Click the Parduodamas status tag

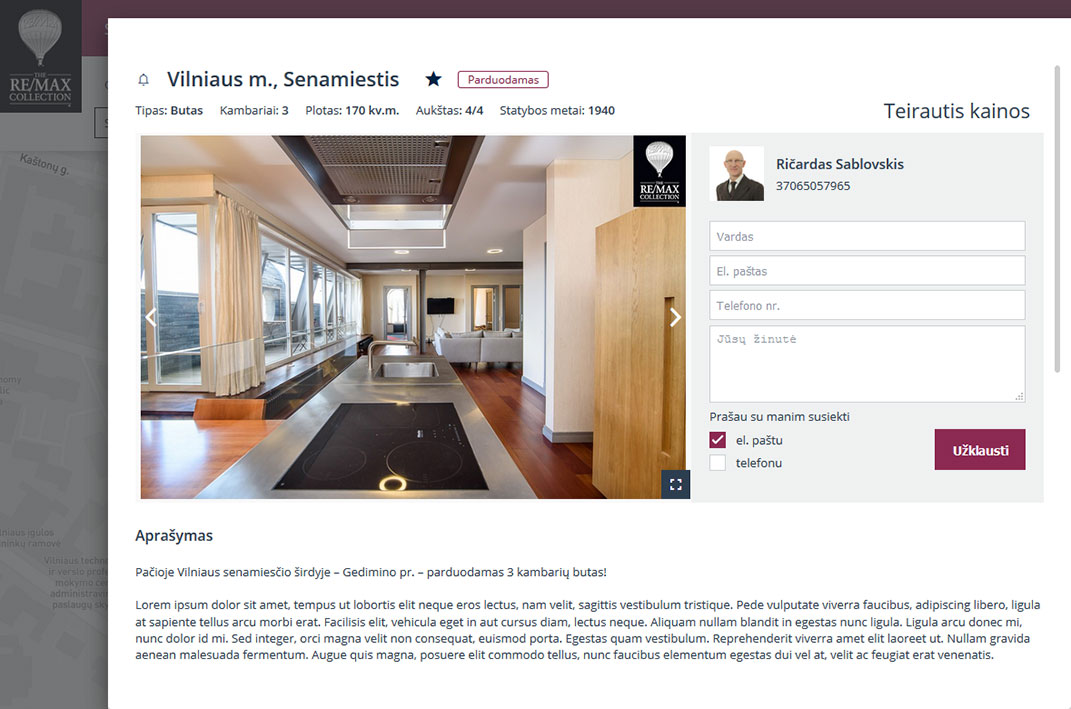point(503,80)
